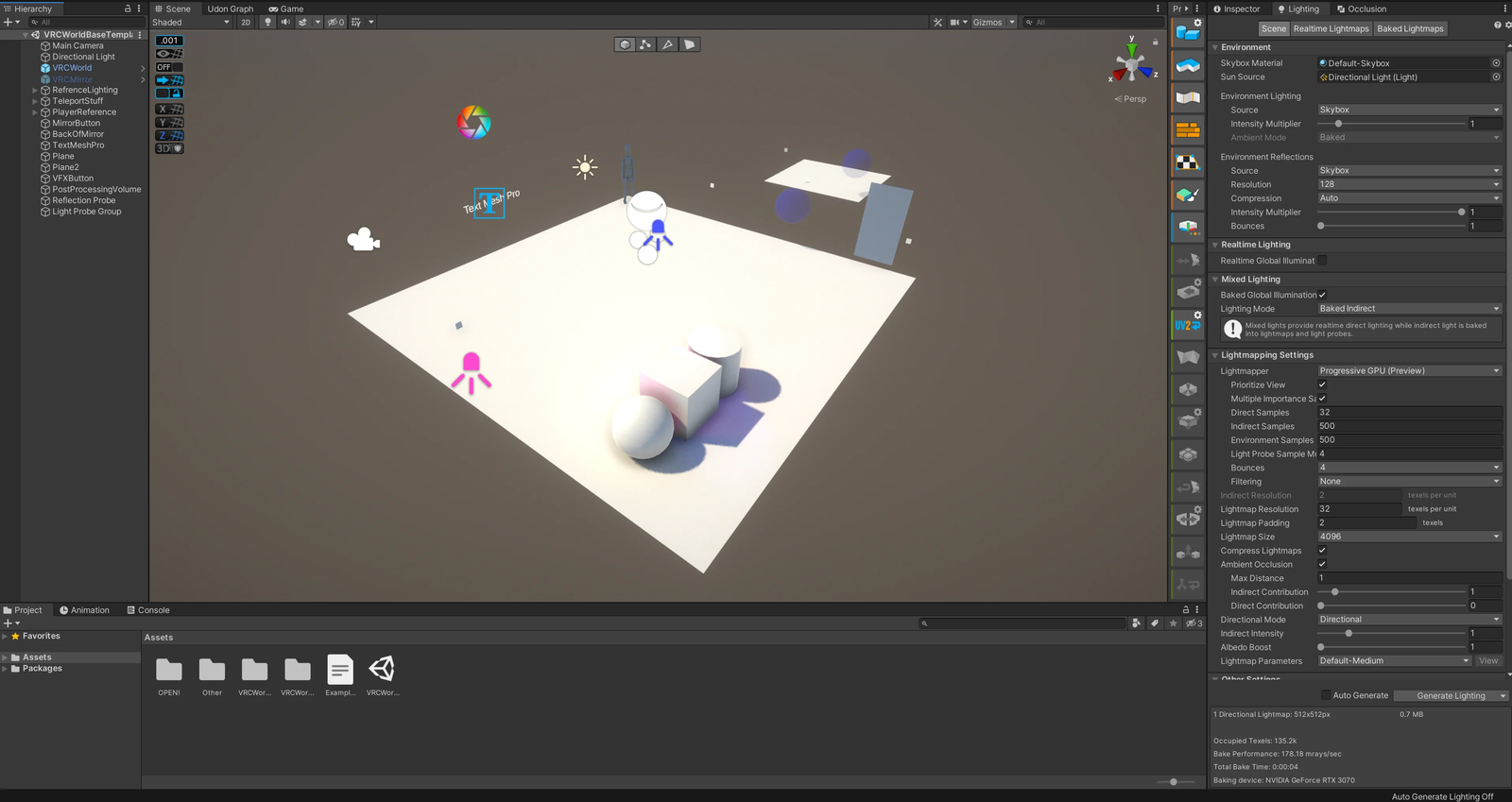Viewport: 1512px width, 802px height.
Task: Open the component tools wrench icon in scene toolbar
Action: (937, 22)
